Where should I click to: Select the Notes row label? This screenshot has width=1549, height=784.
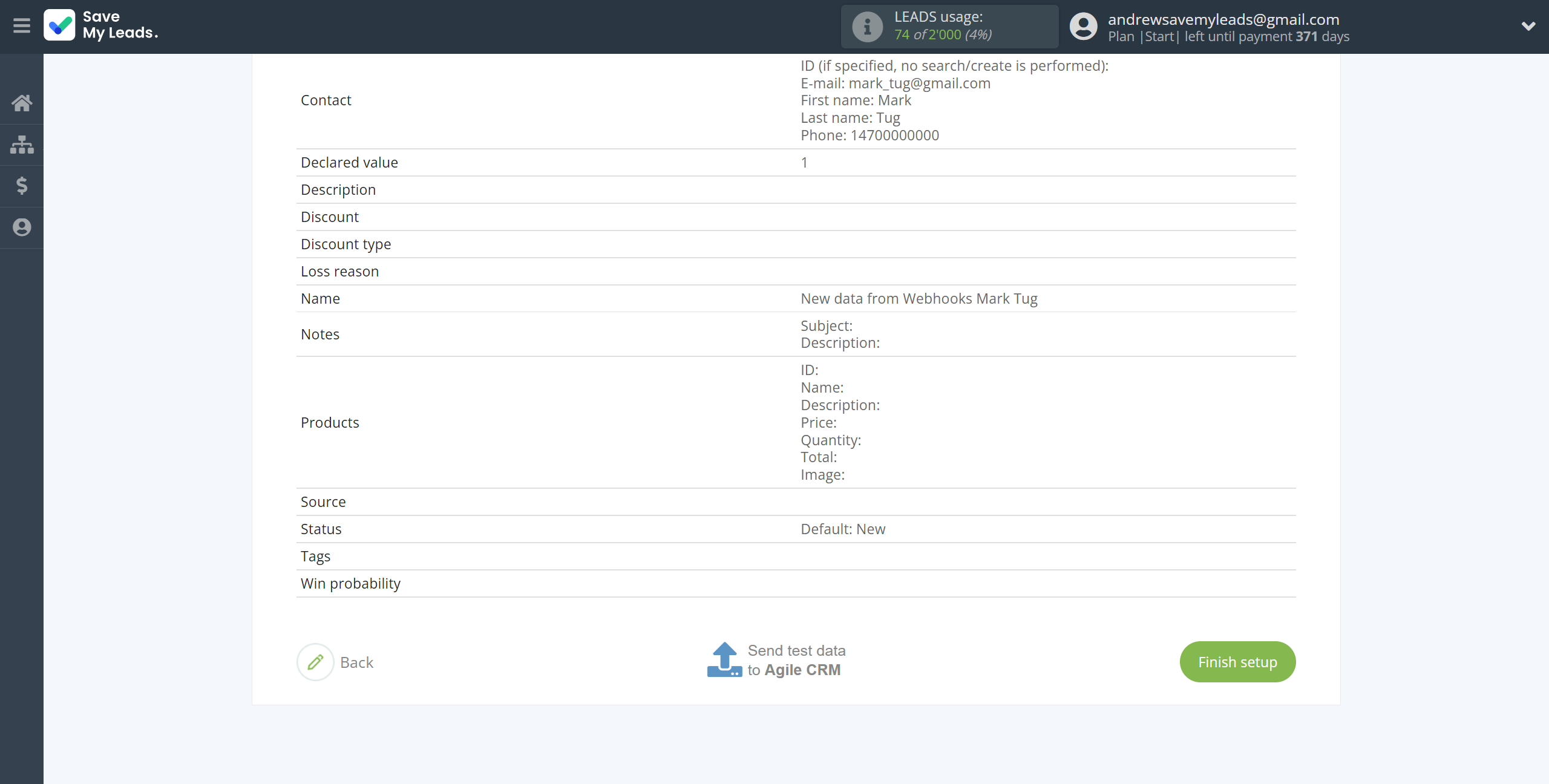point(320,335)
